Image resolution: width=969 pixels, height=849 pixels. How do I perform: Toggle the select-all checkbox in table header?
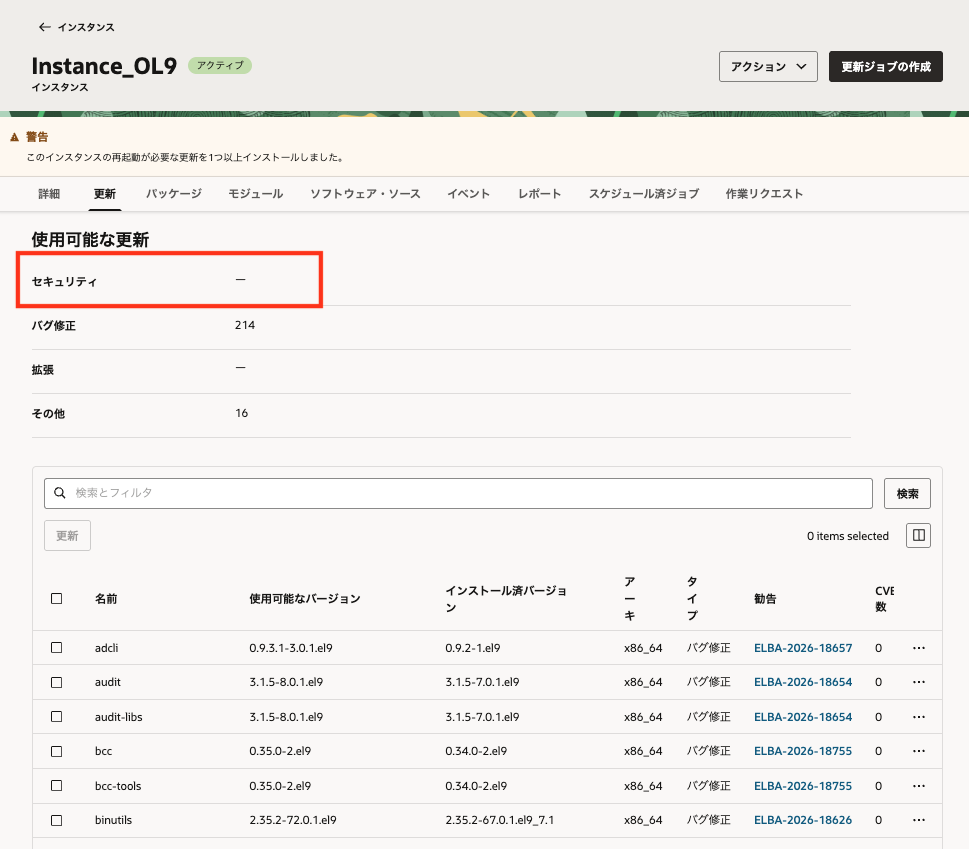(x=56, y=599)
